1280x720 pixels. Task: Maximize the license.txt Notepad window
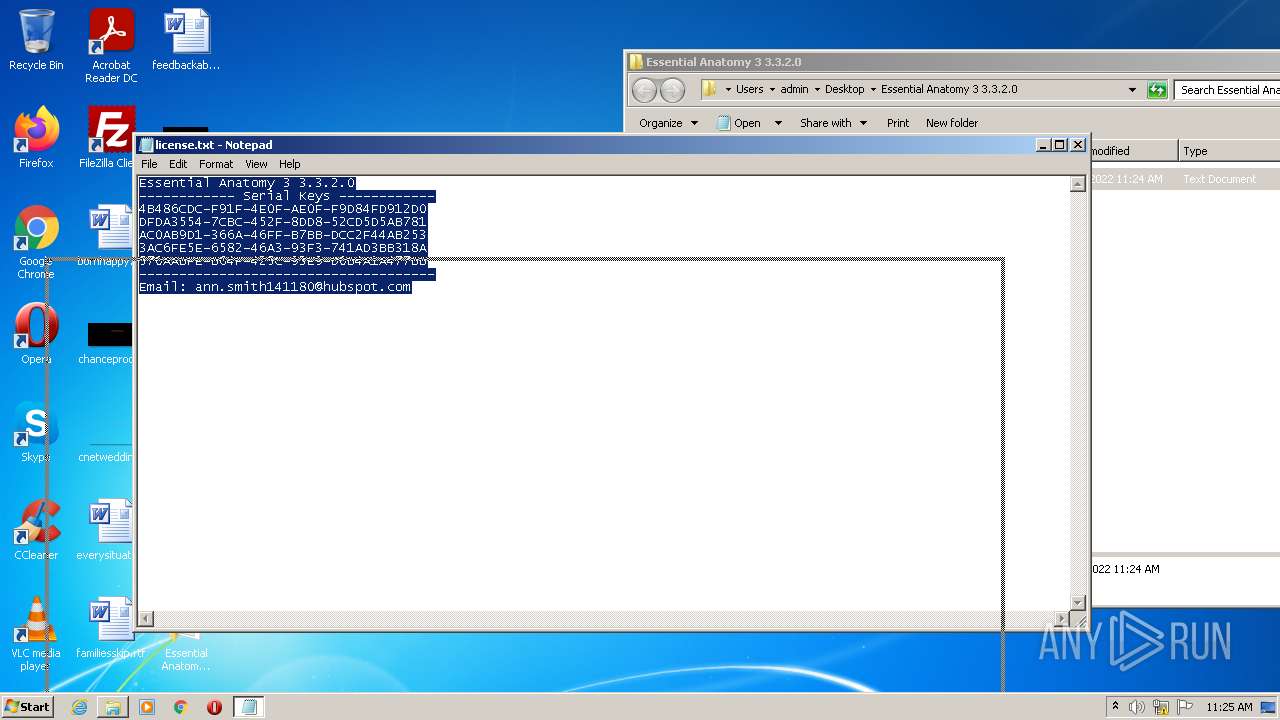click(x=1060, y=145)
